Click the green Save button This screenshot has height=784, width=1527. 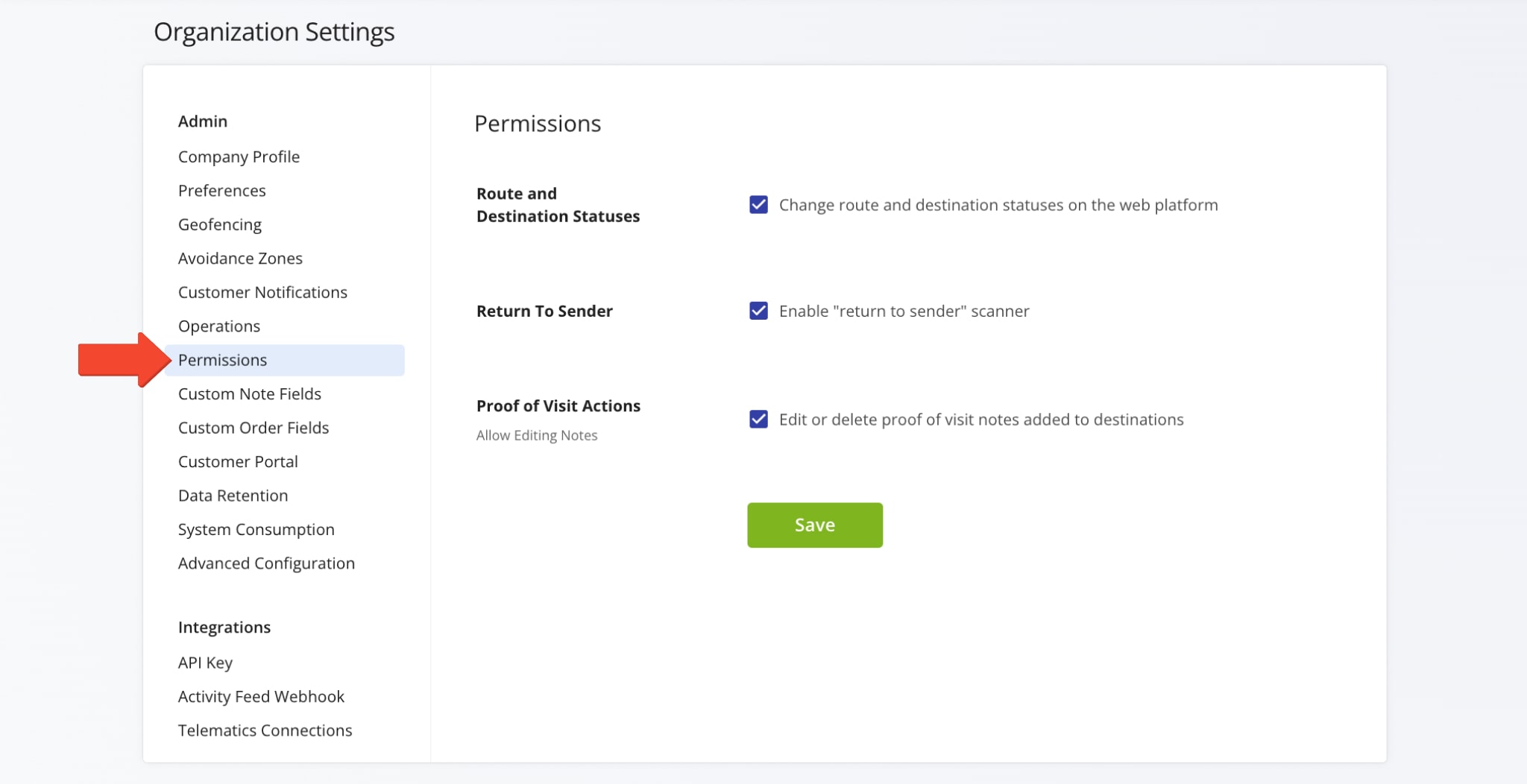pos(814,525)
